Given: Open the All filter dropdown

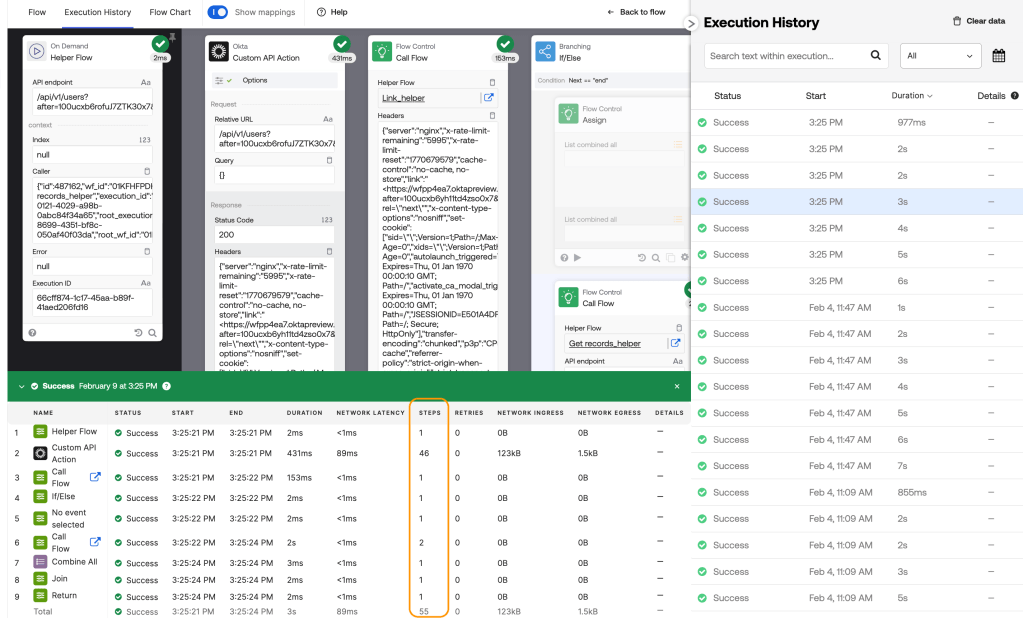Looking at the screenshot, I should [939, 56].
